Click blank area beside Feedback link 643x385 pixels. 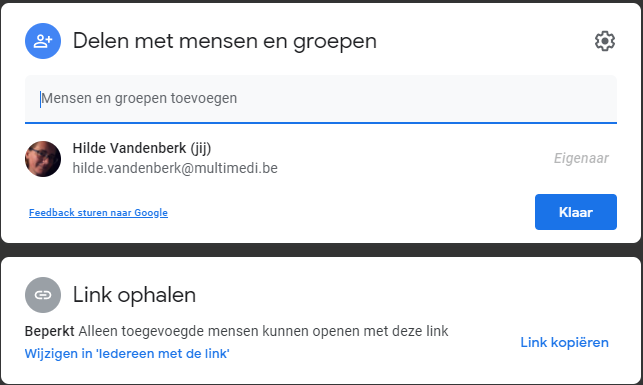pos(349,212)
